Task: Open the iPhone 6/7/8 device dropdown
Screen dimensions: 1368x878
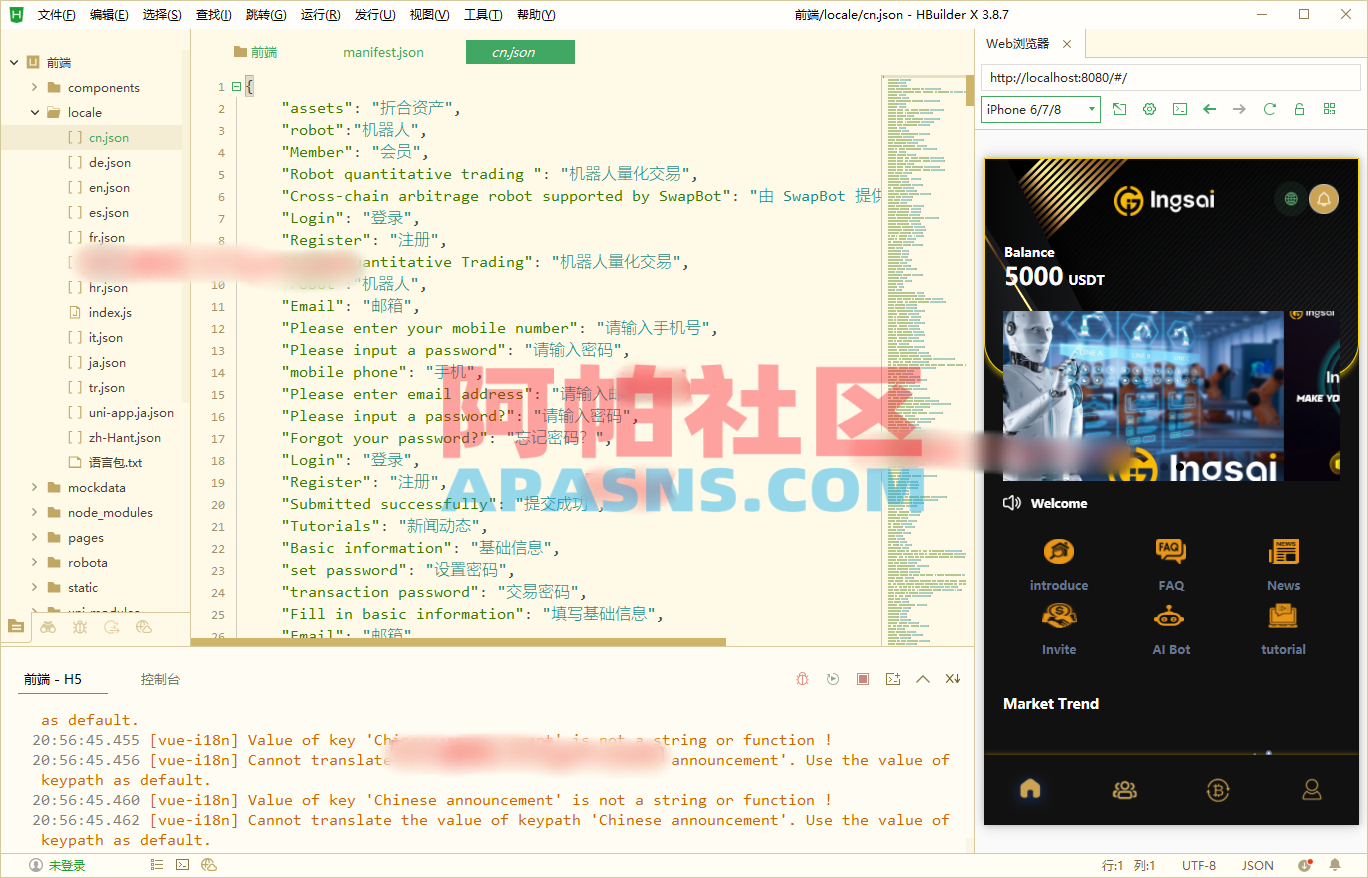Action: pos(1040,110)
